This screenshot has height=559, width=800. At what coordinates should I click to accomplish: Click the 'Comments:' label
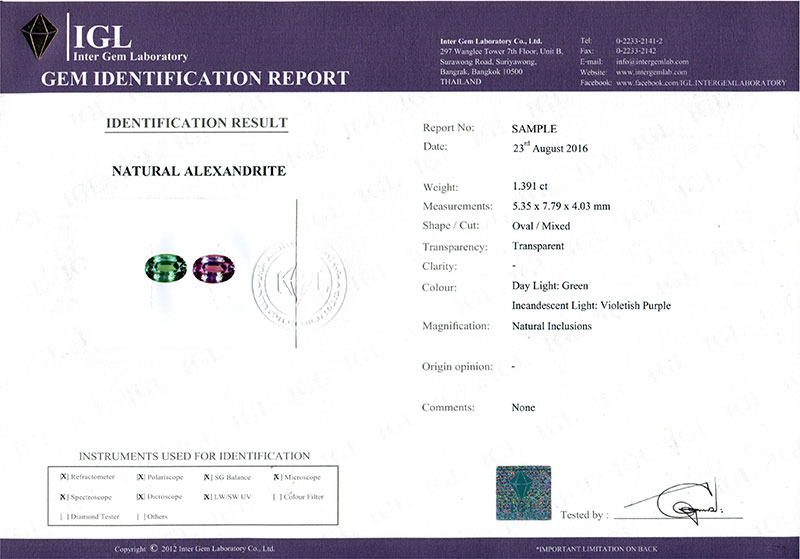[x=448, y=407]
